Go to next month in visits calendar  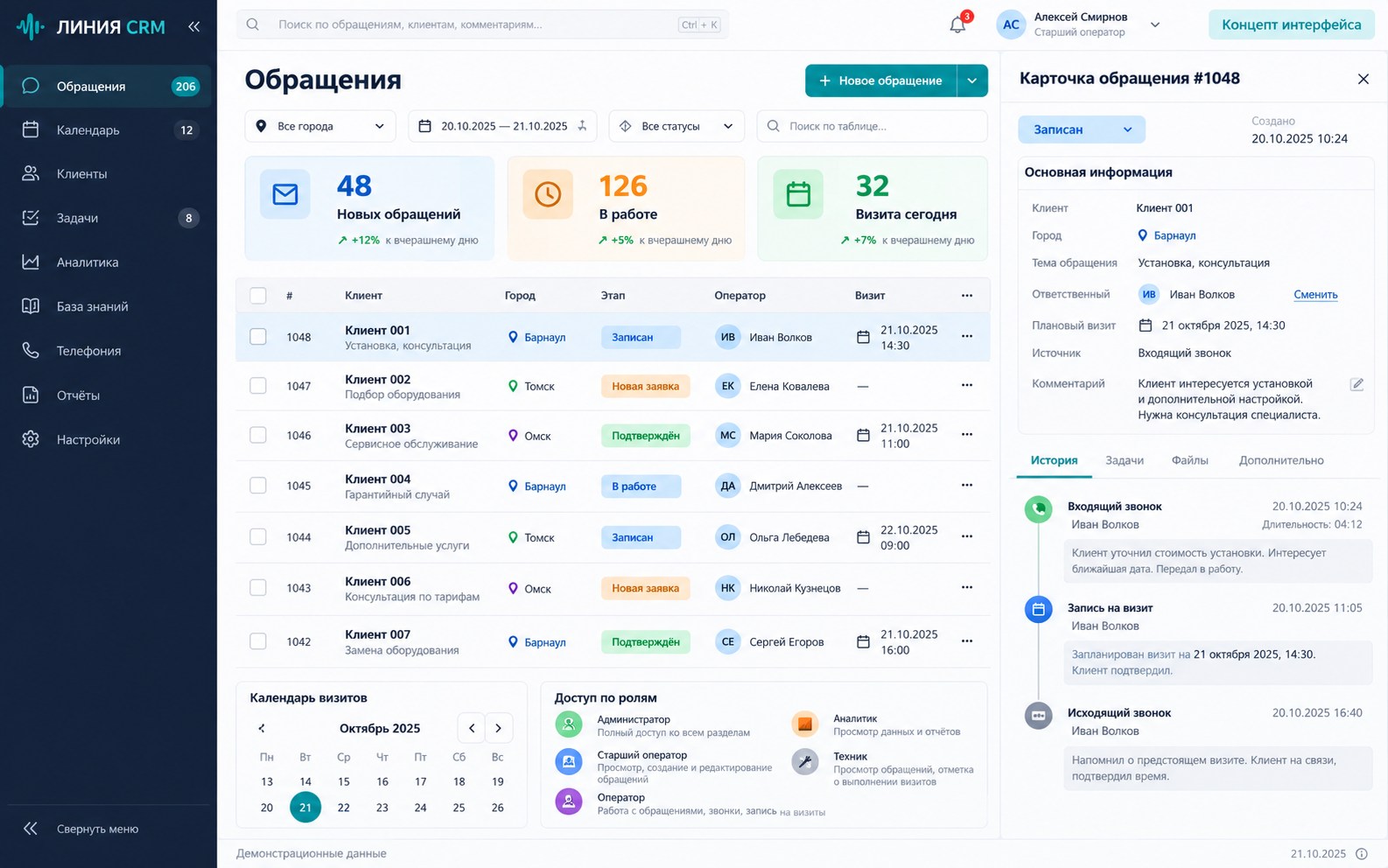[x=499, y=728]
